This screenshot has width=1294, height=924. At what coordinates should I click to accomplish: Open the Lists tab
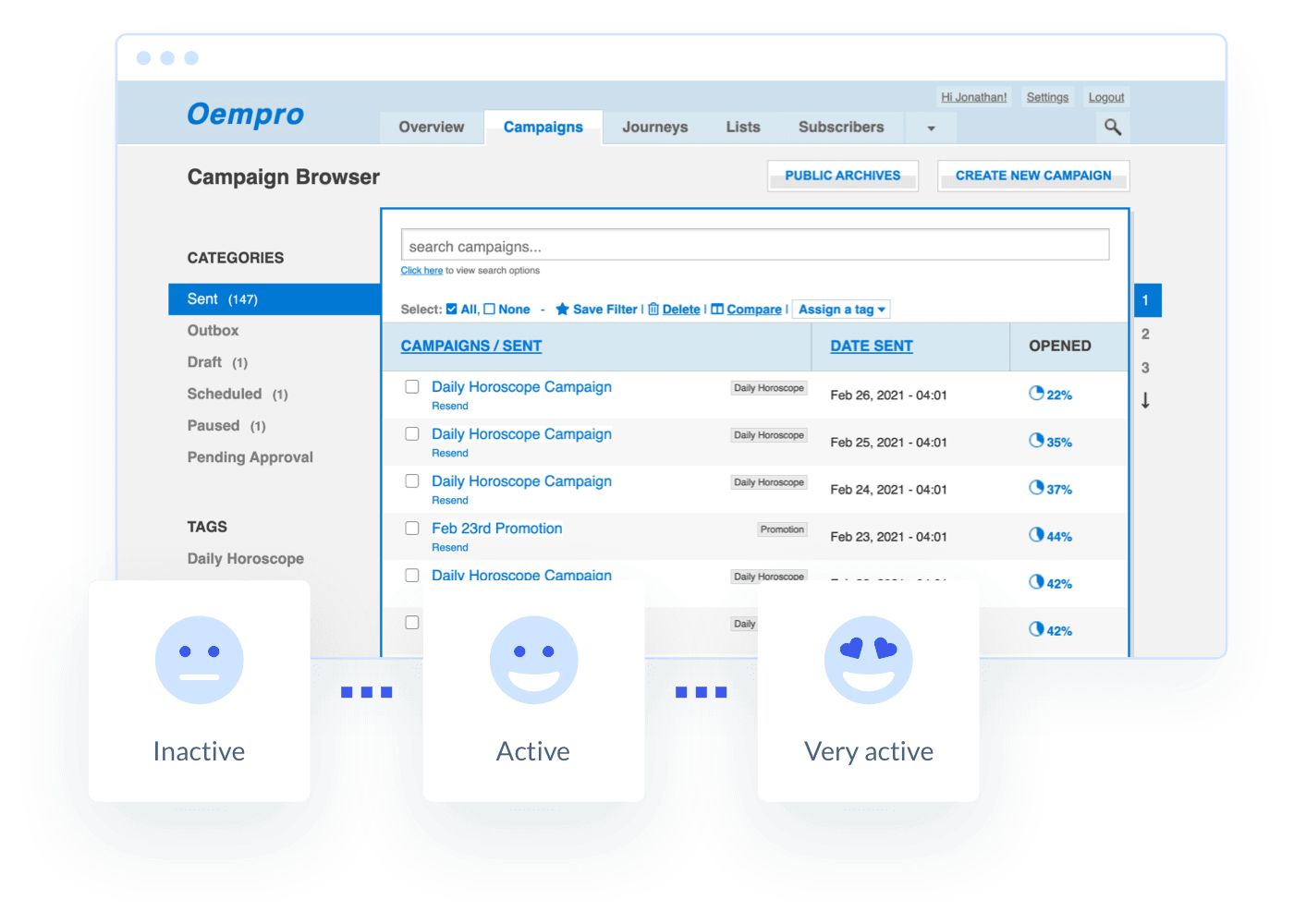[742, 127]
